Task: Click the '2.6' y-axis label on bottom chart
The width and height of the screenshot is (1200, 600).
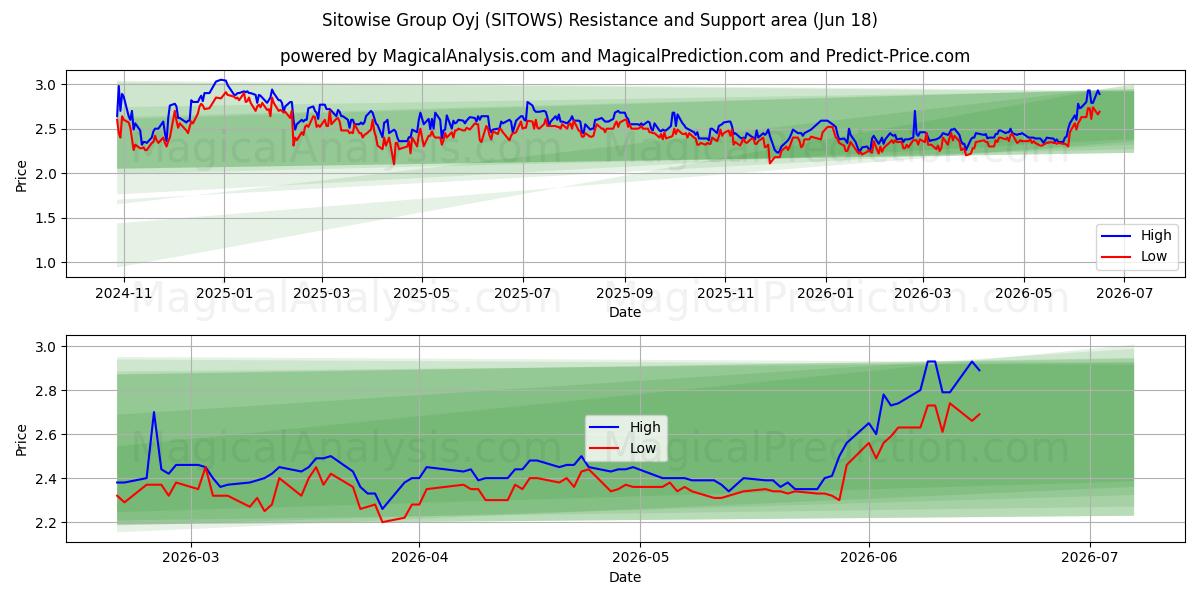Action: point(48,435)
